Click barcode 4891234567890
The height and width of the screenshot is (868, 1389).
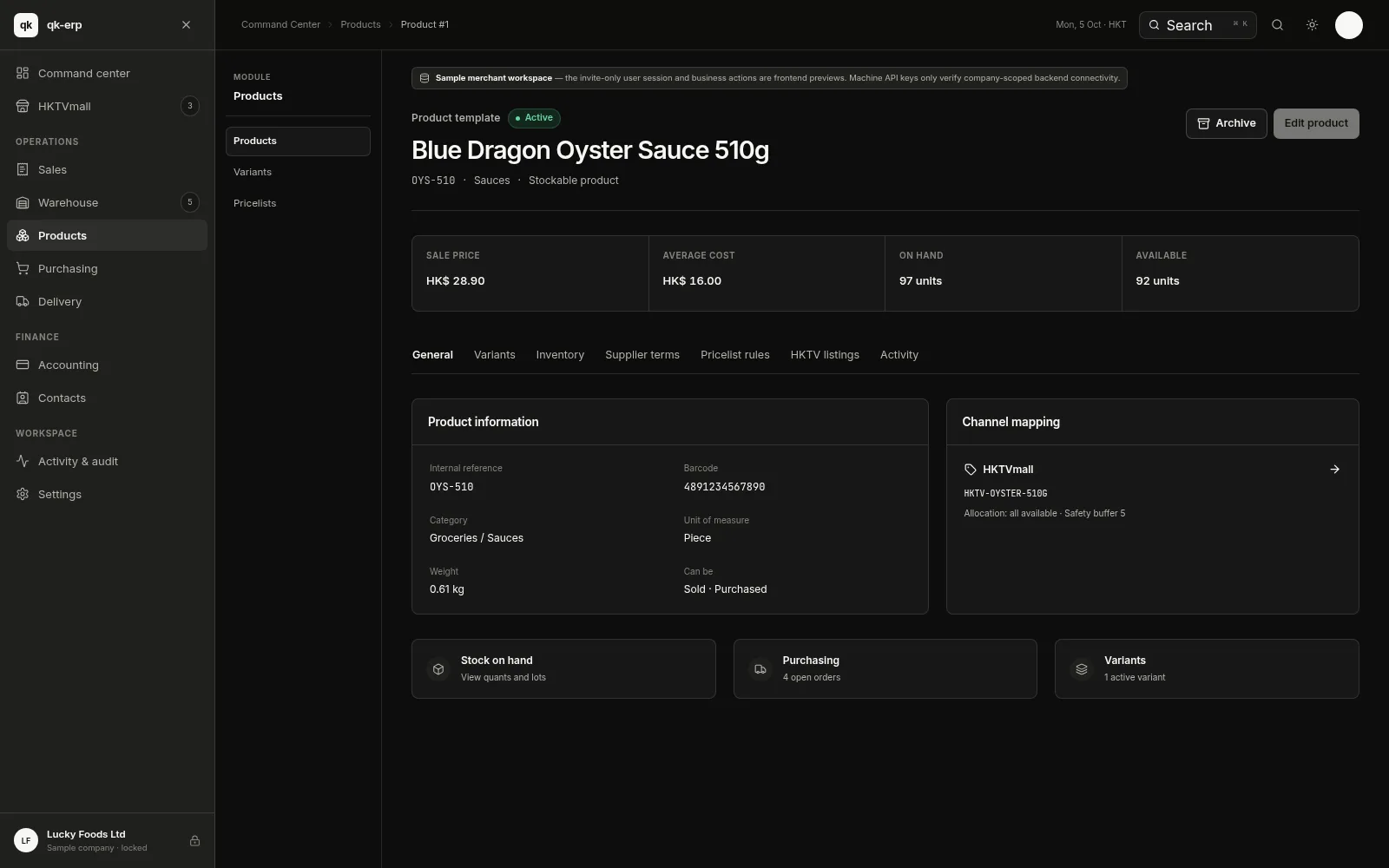[724, 487]
